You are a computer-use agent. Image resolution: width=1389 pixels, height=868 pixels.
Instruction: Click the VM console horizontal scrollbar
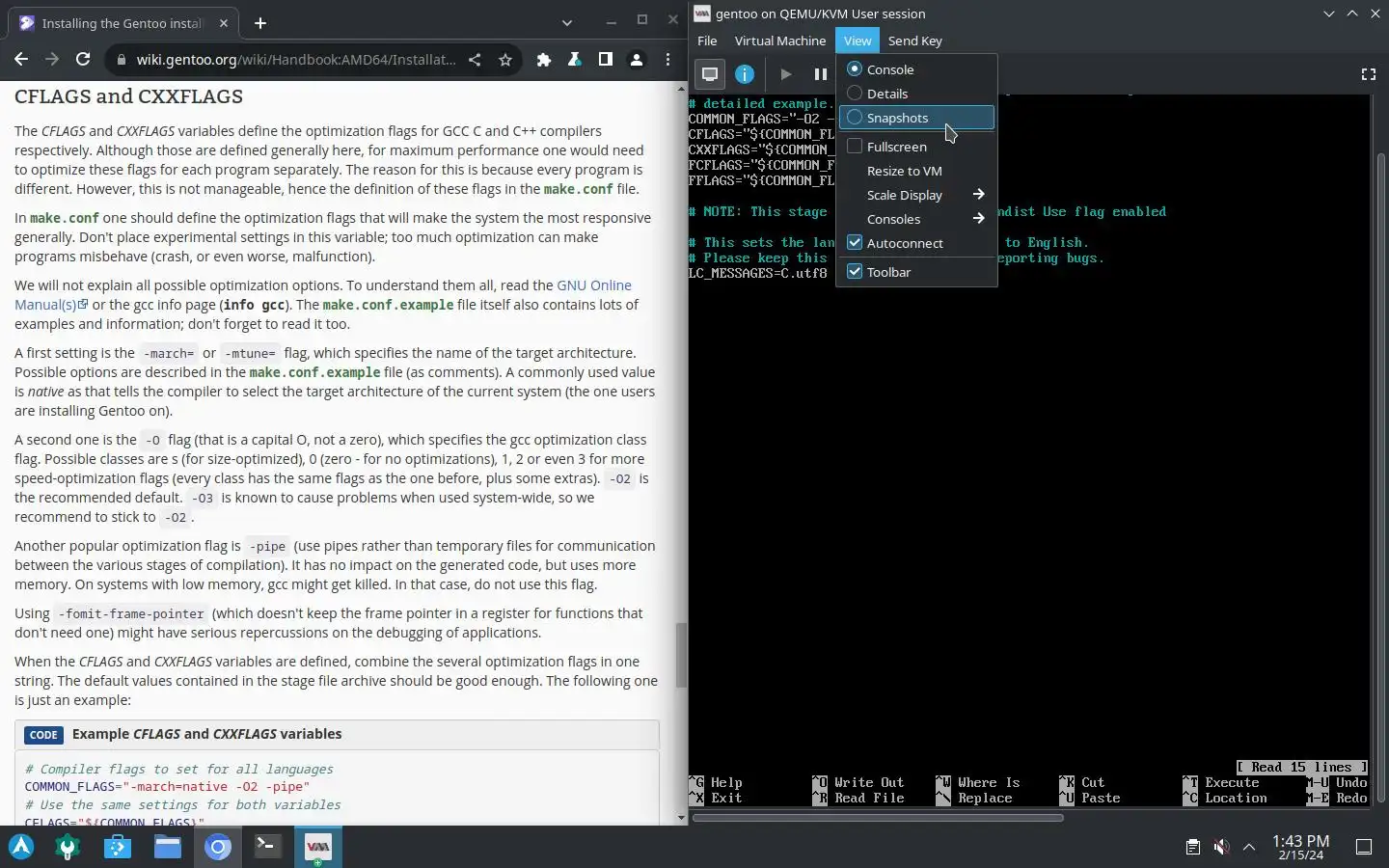point(878,818)
